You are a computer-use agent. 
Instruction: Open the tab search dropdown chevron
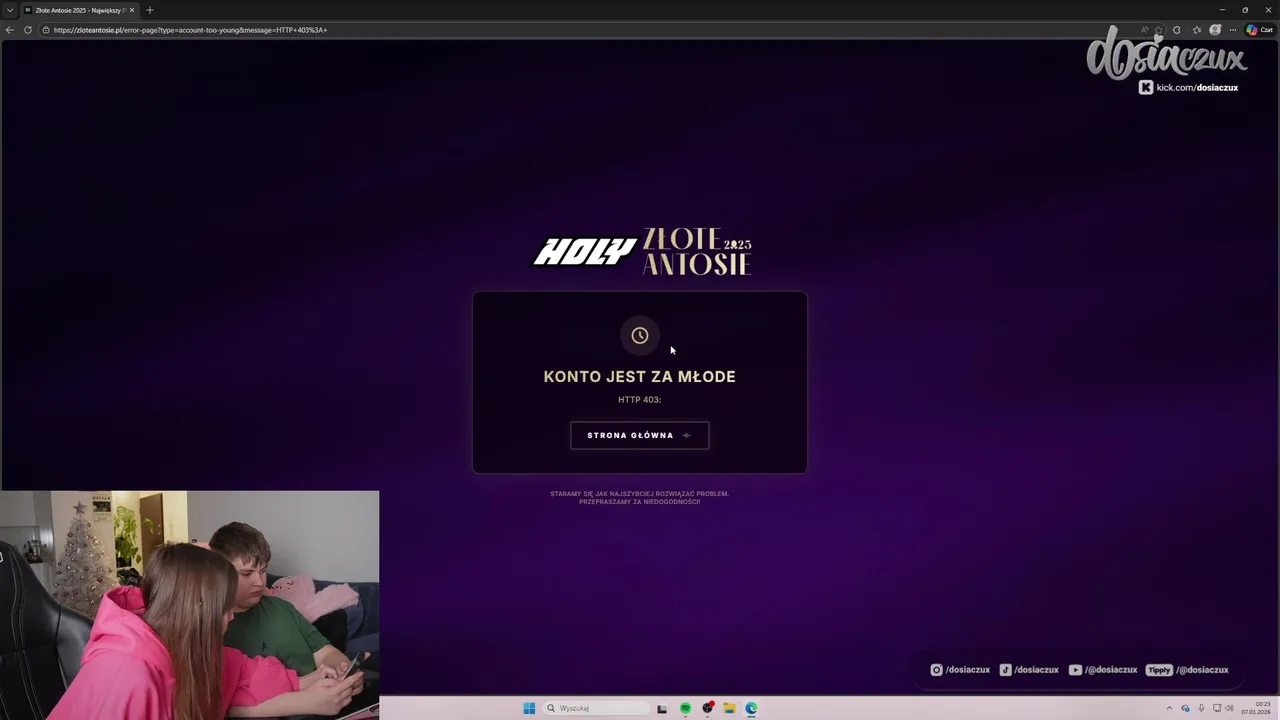(x=10, y=10)
